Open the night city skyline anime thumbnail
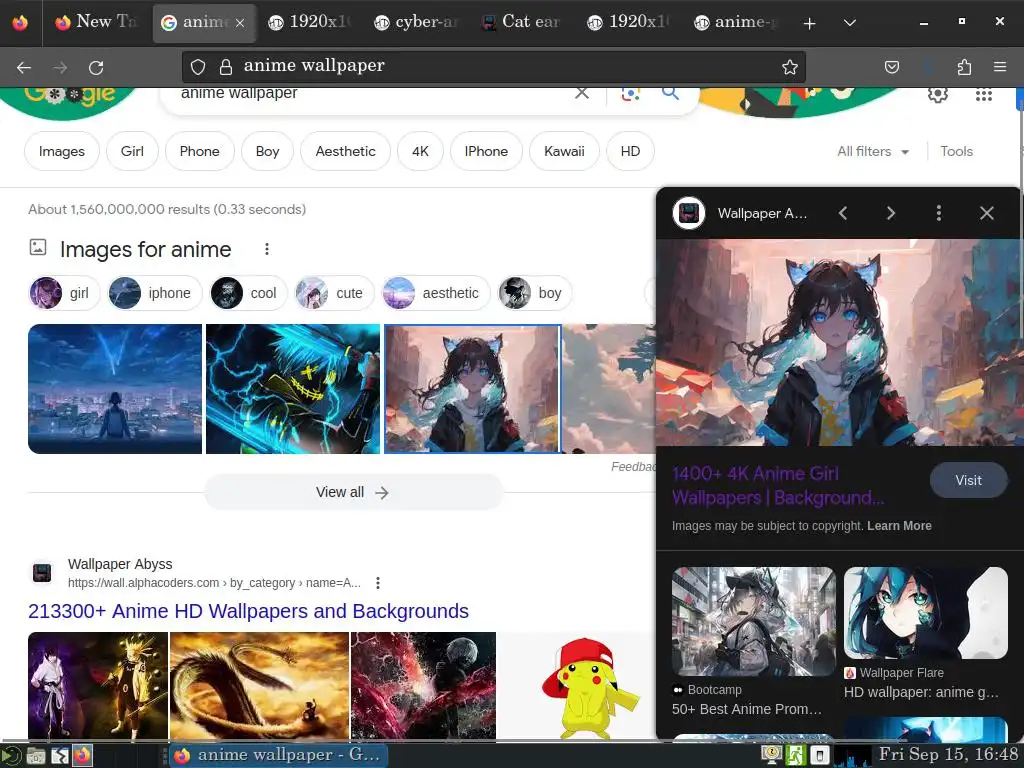The height and width of the screenshot is (768, 1024). coord(115,389)
